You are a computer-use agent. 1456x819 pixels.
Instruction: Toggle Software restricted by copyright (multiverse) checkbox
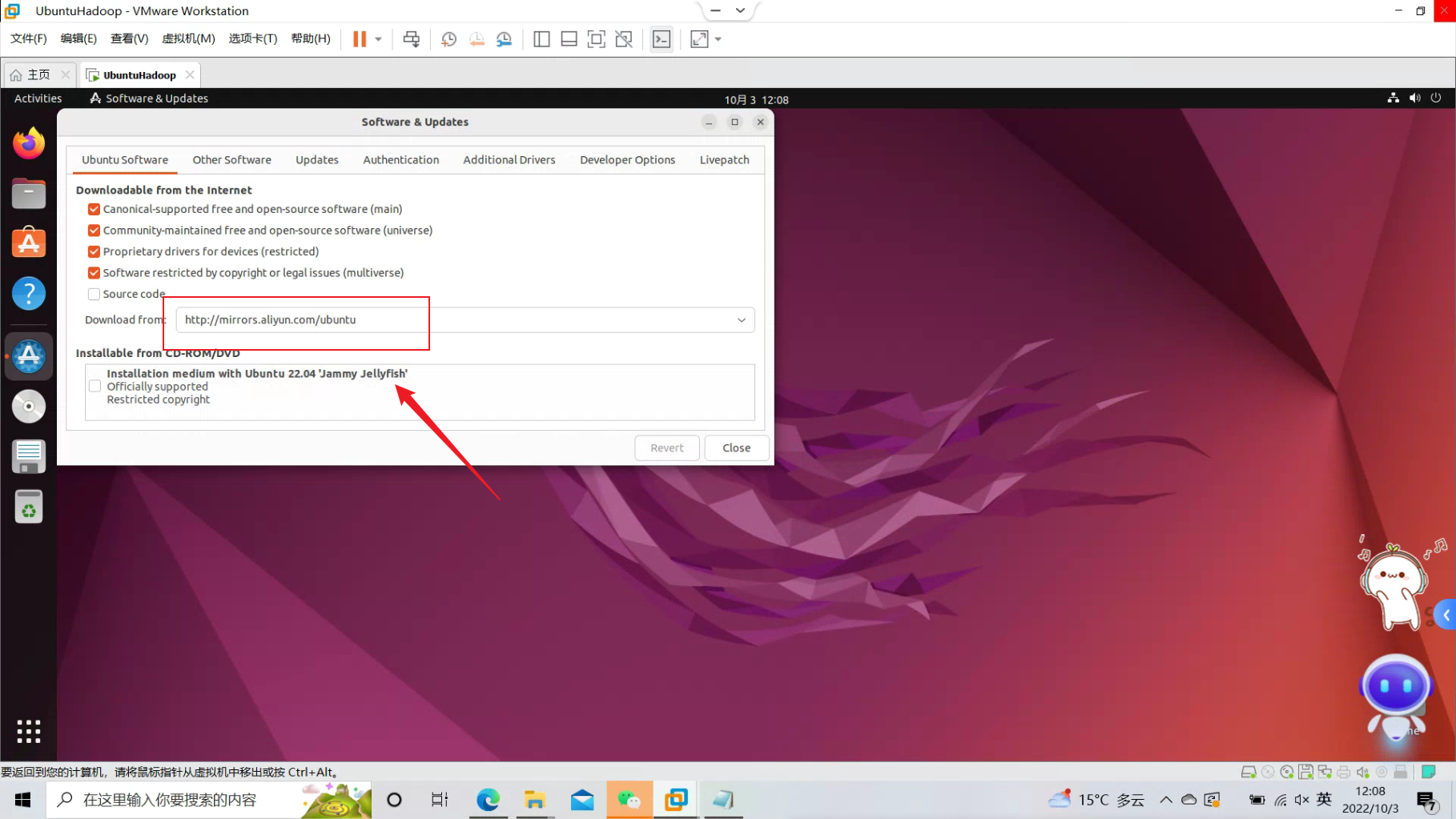[94, 273]
